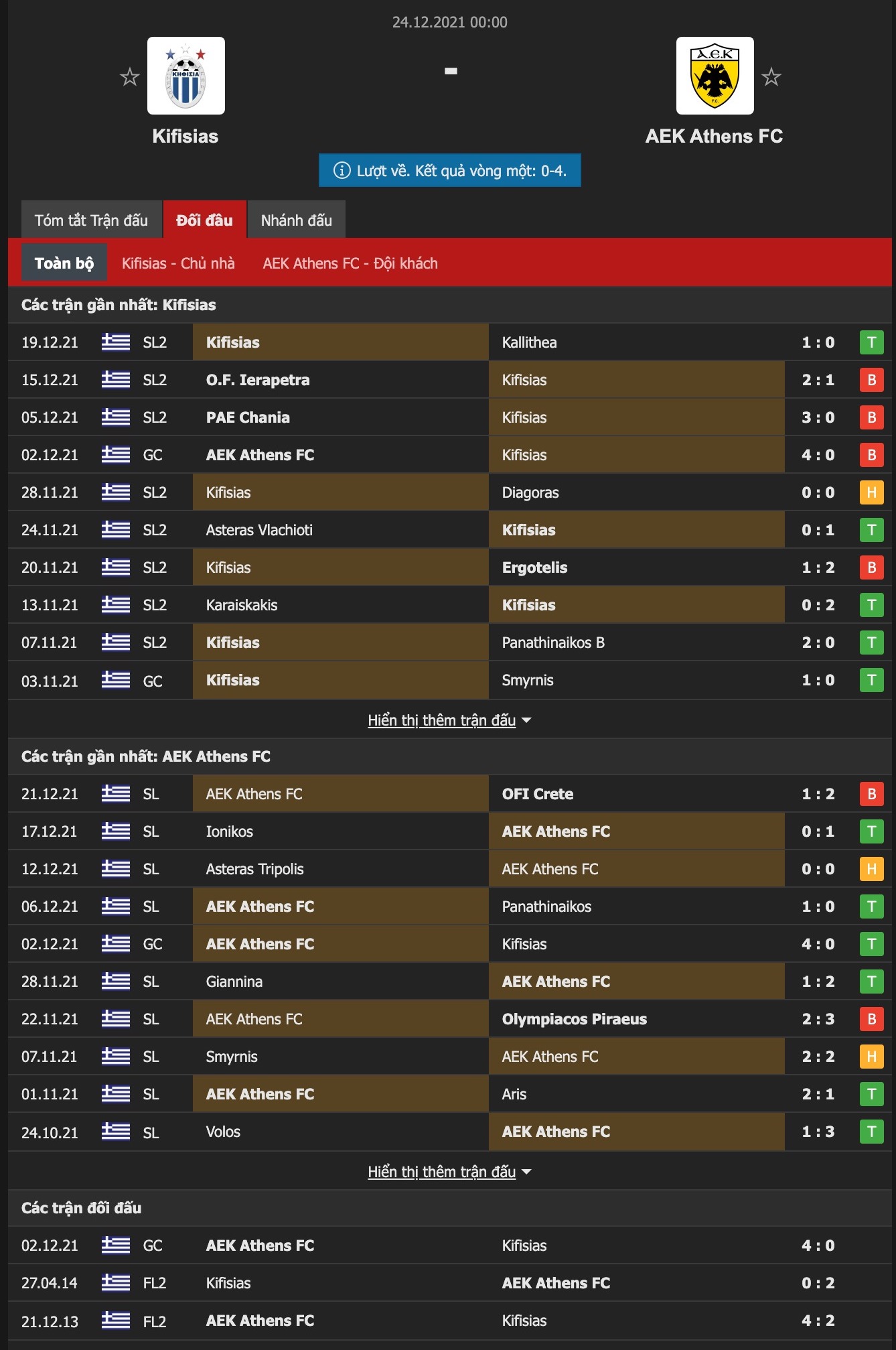
Task: Select the Toàn bộ filter
Action: pos(64,263)
